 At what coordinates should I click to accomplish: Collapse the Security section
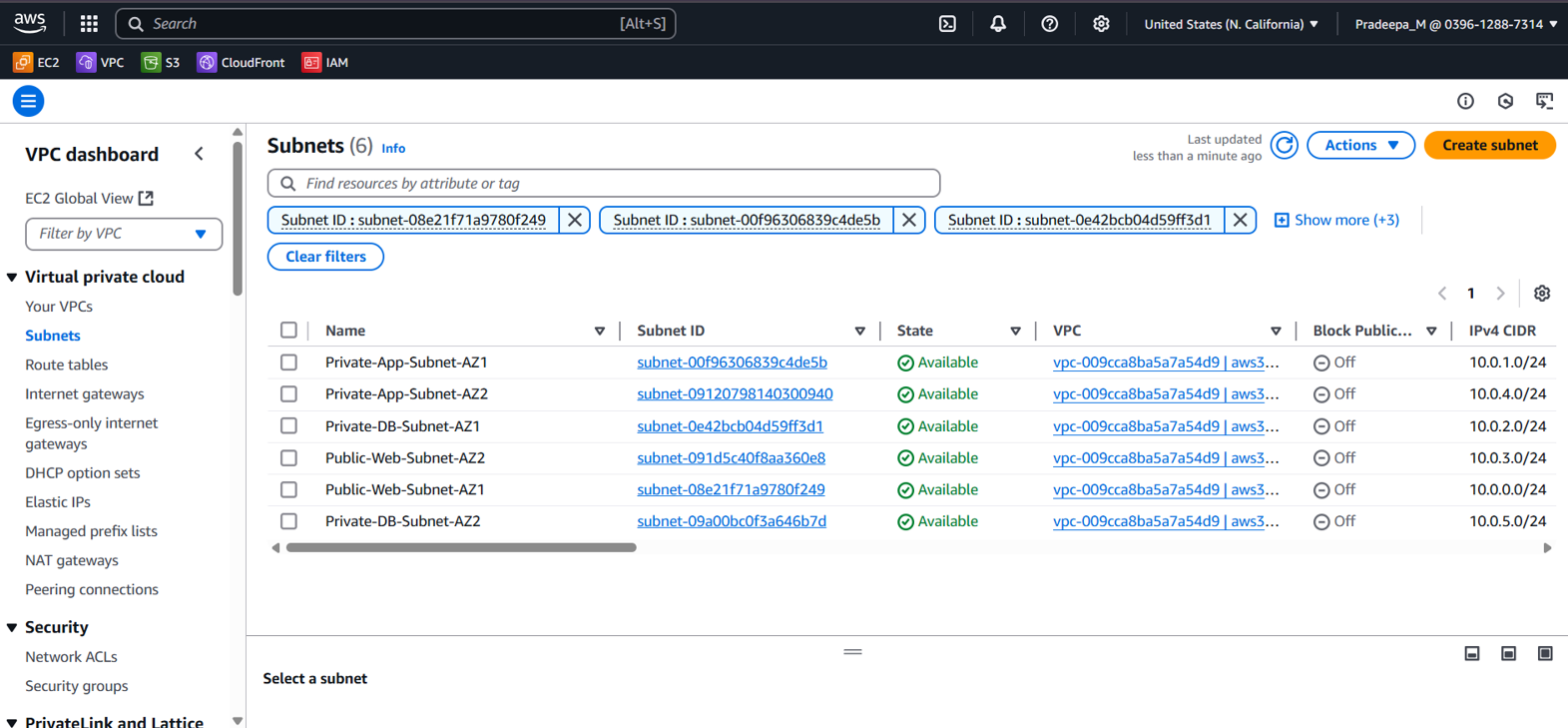click(12, 628)
